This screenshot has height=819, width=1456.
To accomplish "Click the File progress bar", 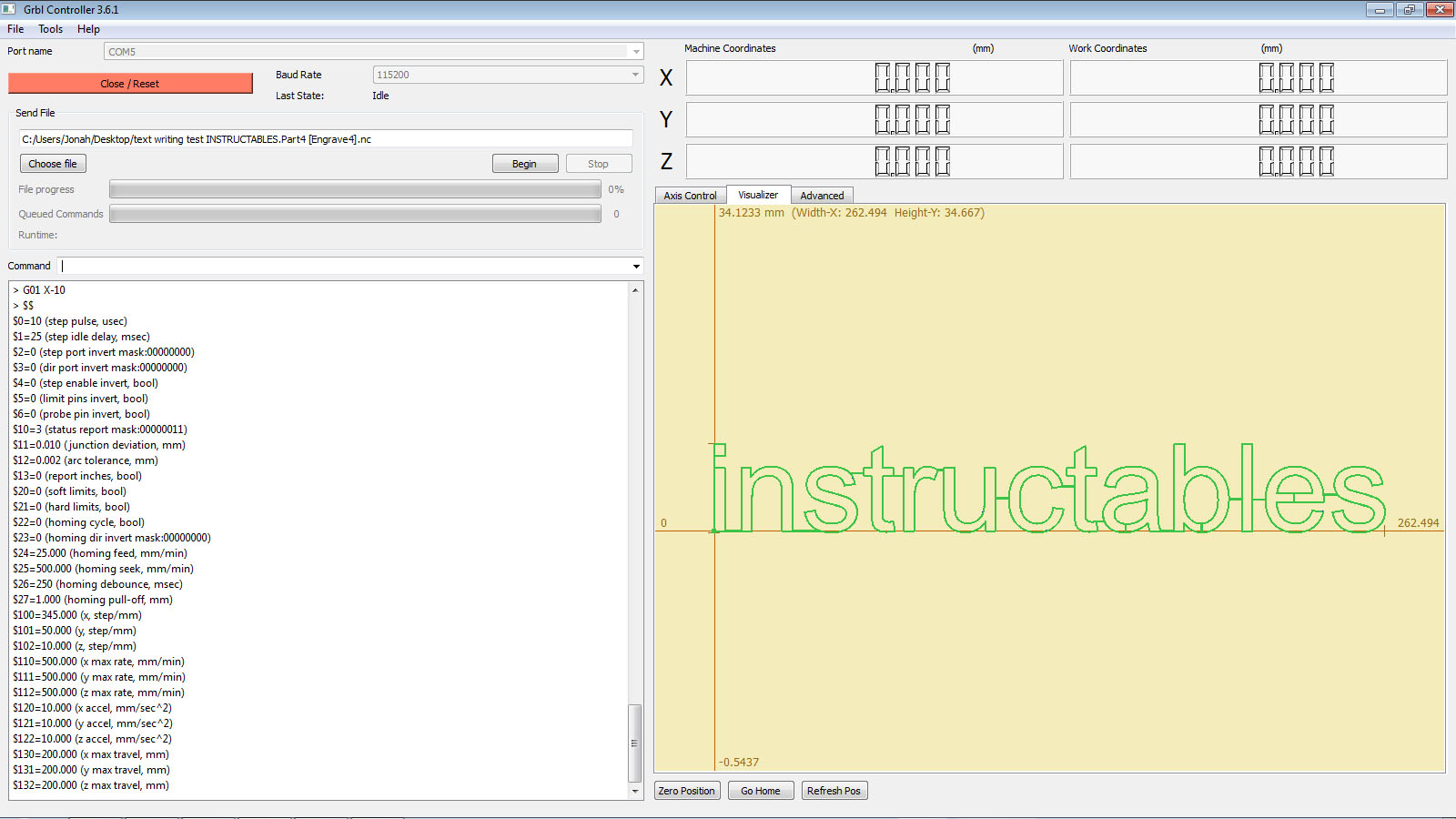I will click(x=355, y=189).
